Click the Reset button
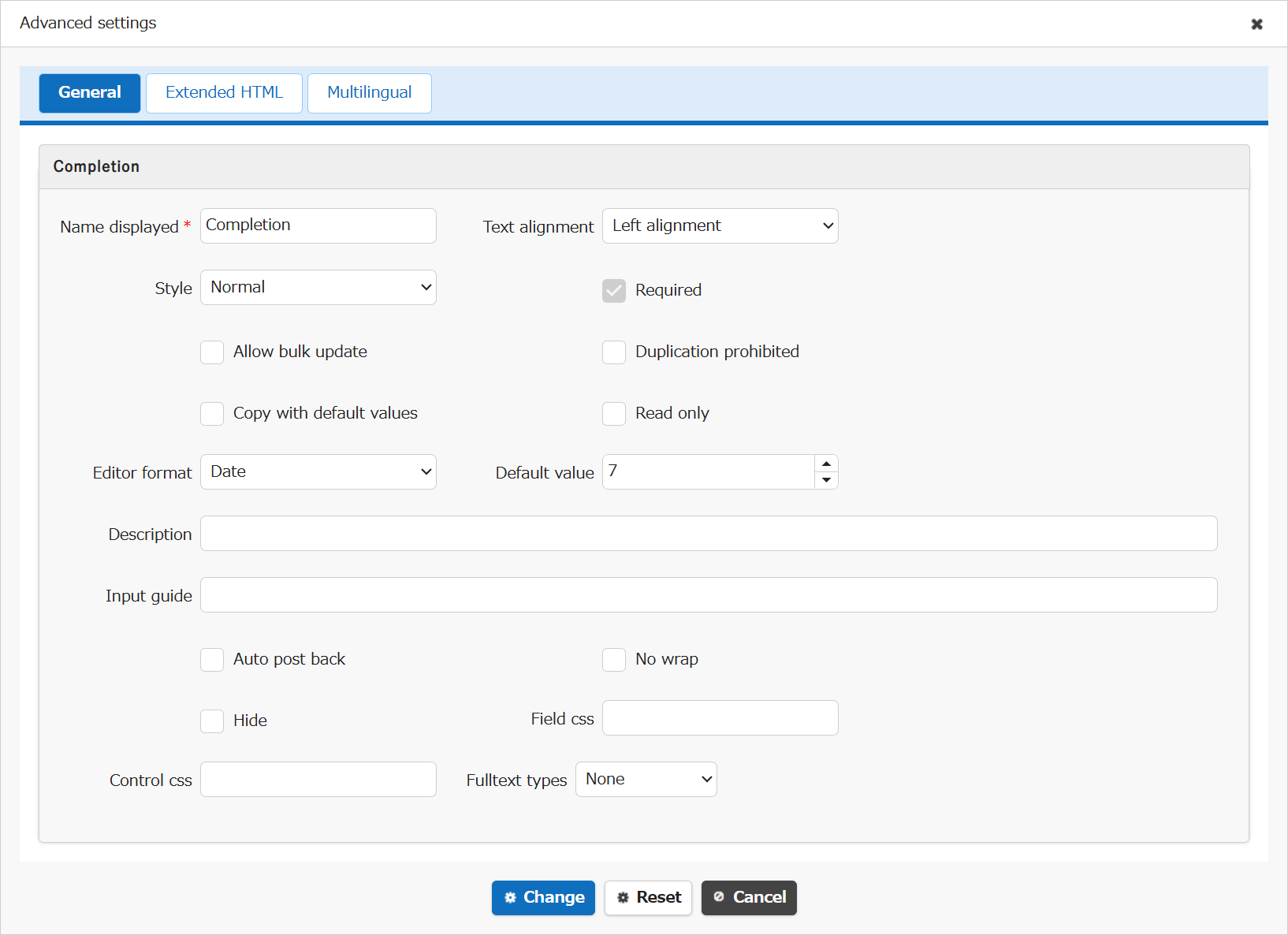This screenshot has height=935, width=1288. point(648,898)
